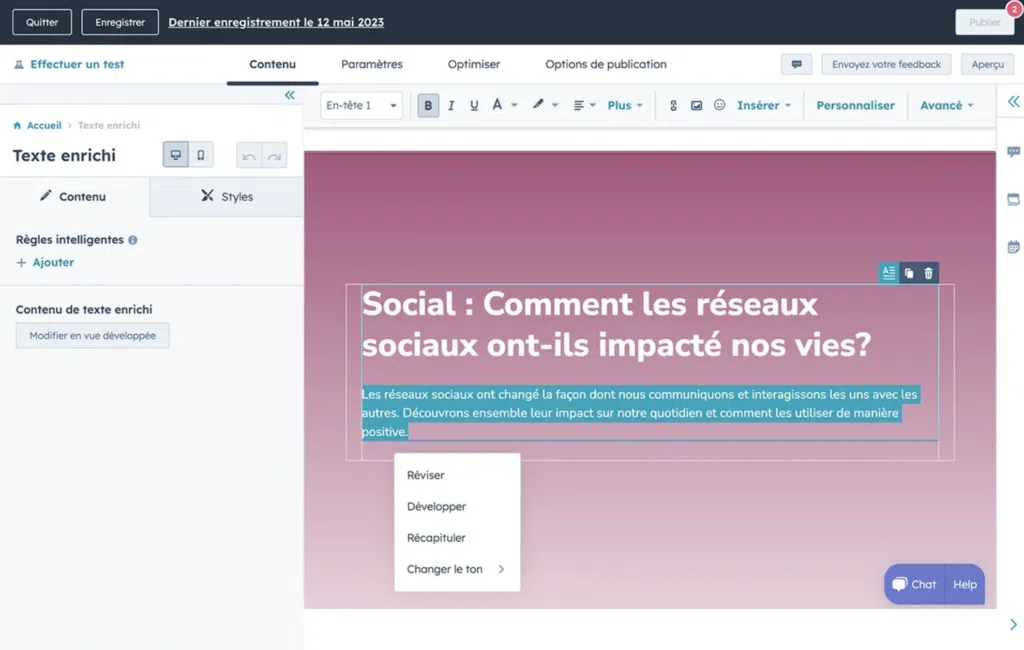
Task: Open the comments panel on the right sidebar
Action: (1013, 151)
